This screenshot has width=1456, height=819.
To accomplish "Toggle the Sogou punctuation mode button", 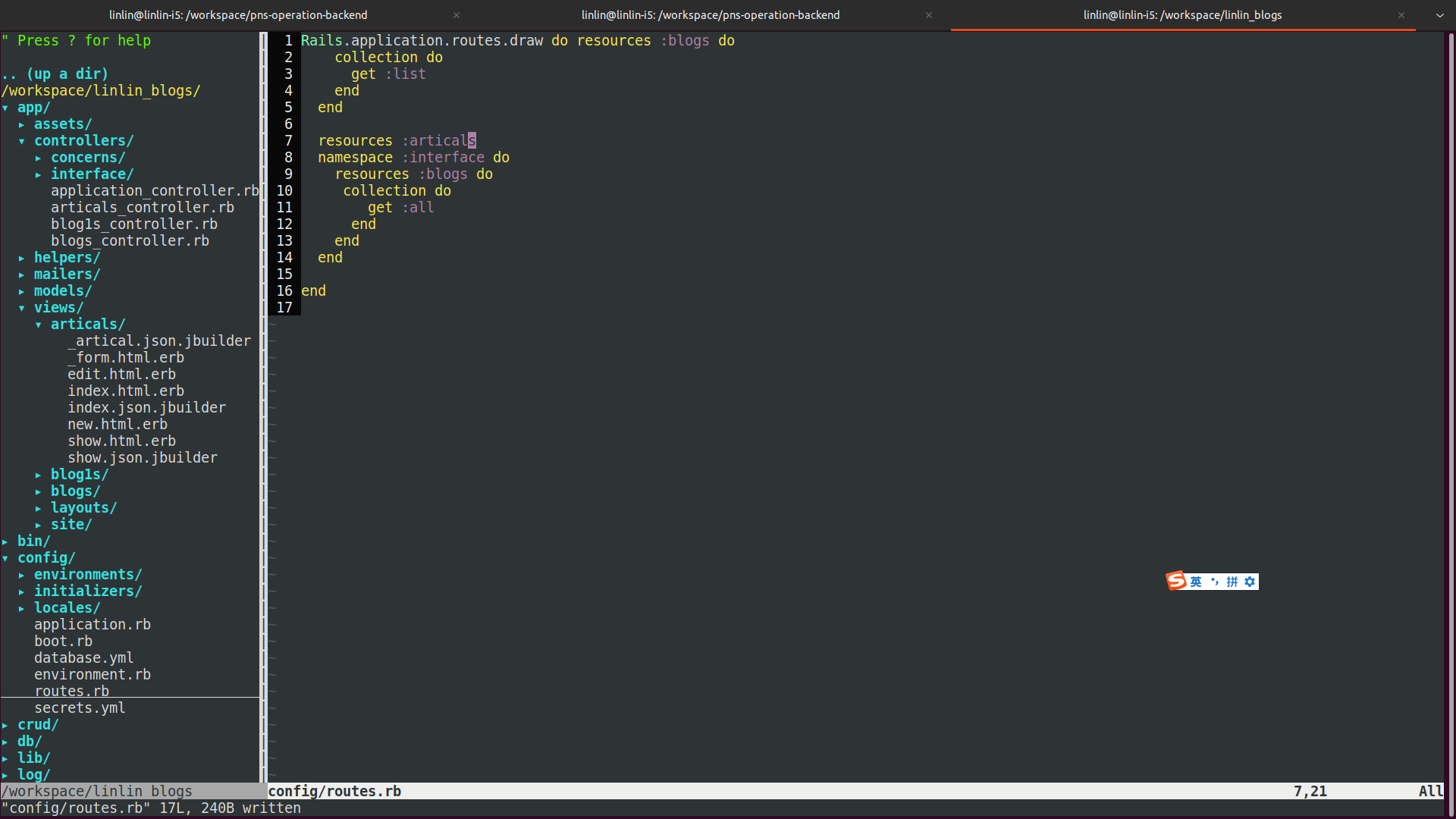I will click(x=1214, y=582).
